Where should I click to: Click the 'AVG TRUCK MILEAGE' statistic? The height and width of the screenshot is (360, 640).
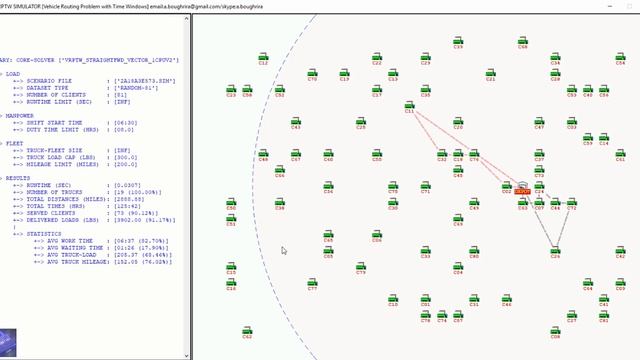(103, 262)
